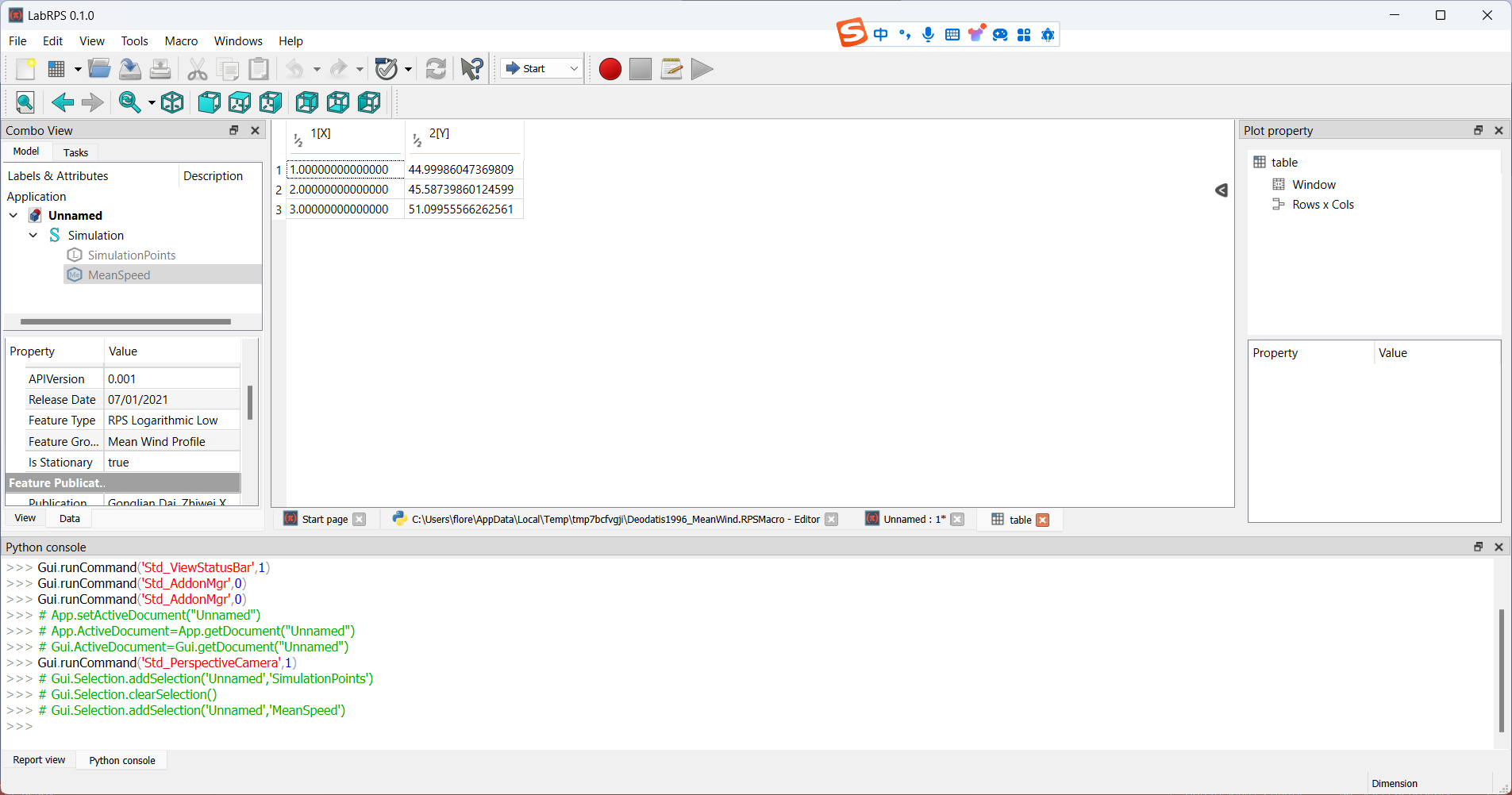
Task: Click the first X cell value 1.00000000000000
Action: [x=340, y=170]
